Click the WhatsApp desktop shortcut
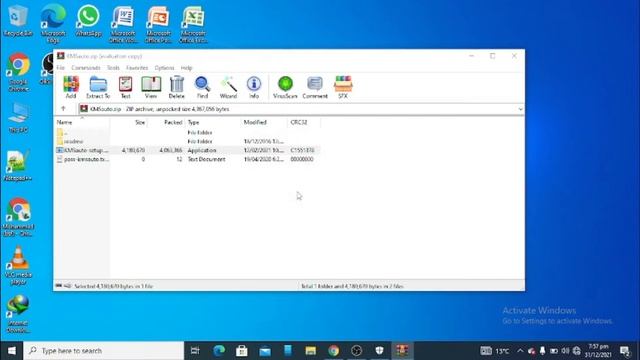The height and width of the screenshot is (360, 640). tap(88, 21)
